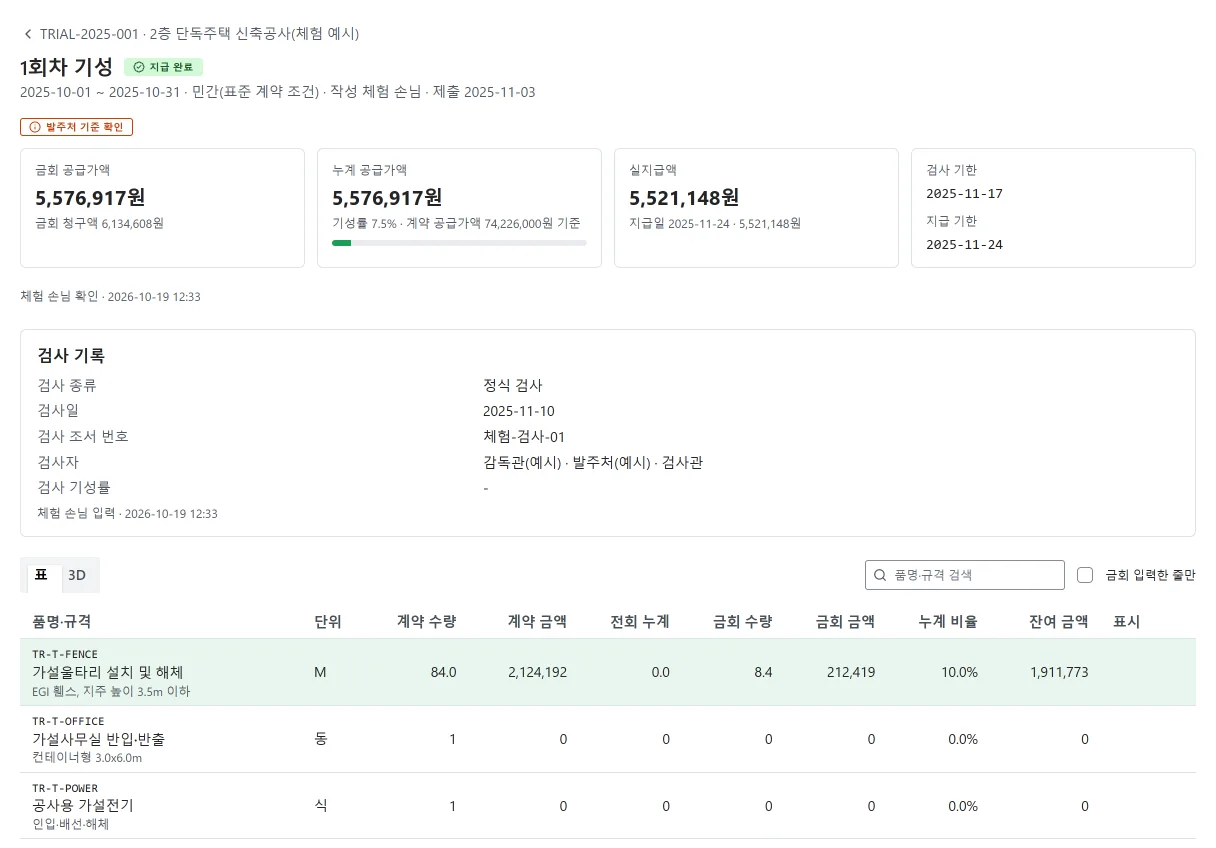The image size is (1216, 848).
Task: Click the 금회 금액 column header
Action: point(845,622)
